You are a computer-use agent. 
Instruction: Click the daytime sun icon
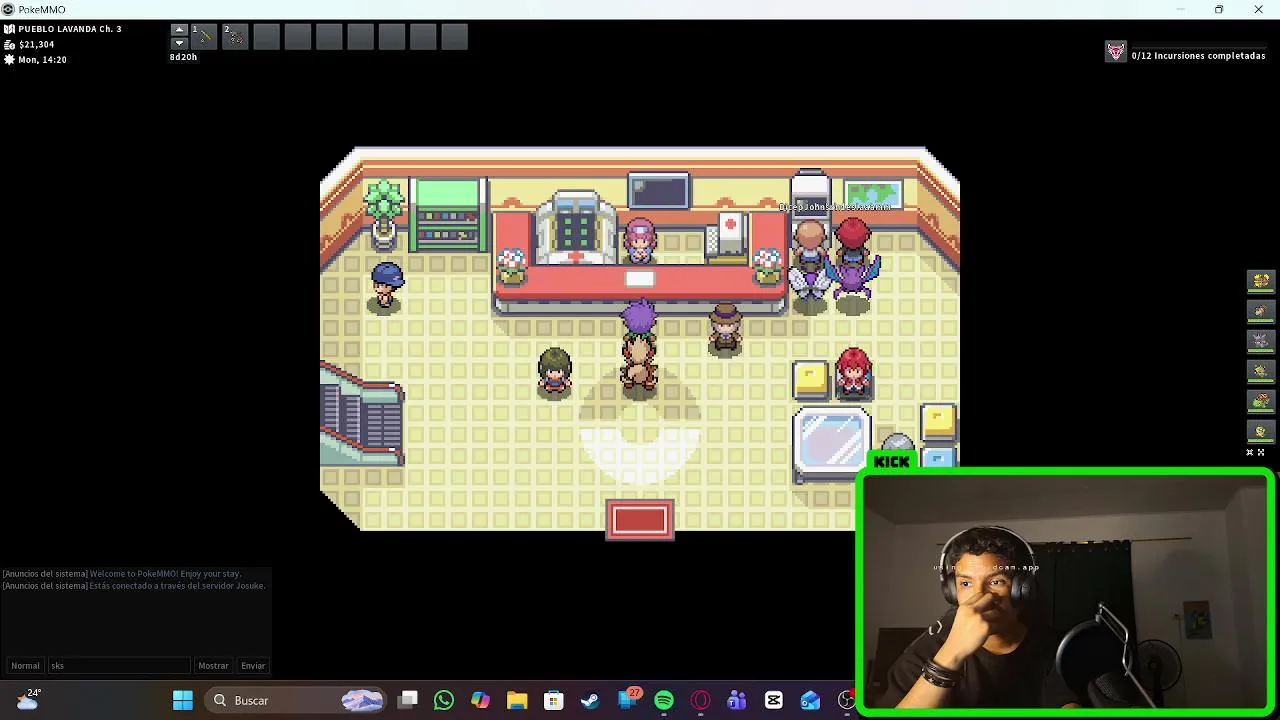(9, 60)
